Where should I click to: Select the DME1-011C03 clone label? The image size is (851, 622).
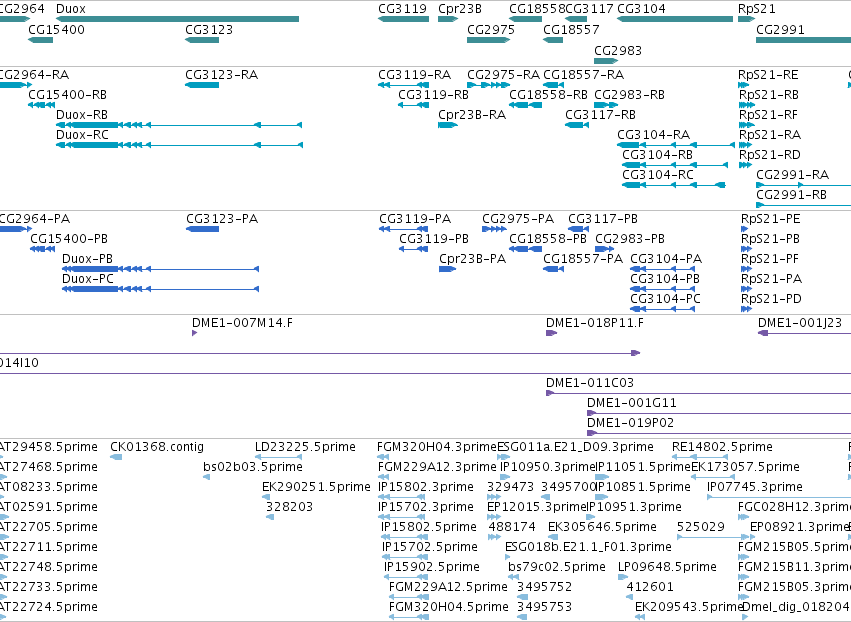590,383
